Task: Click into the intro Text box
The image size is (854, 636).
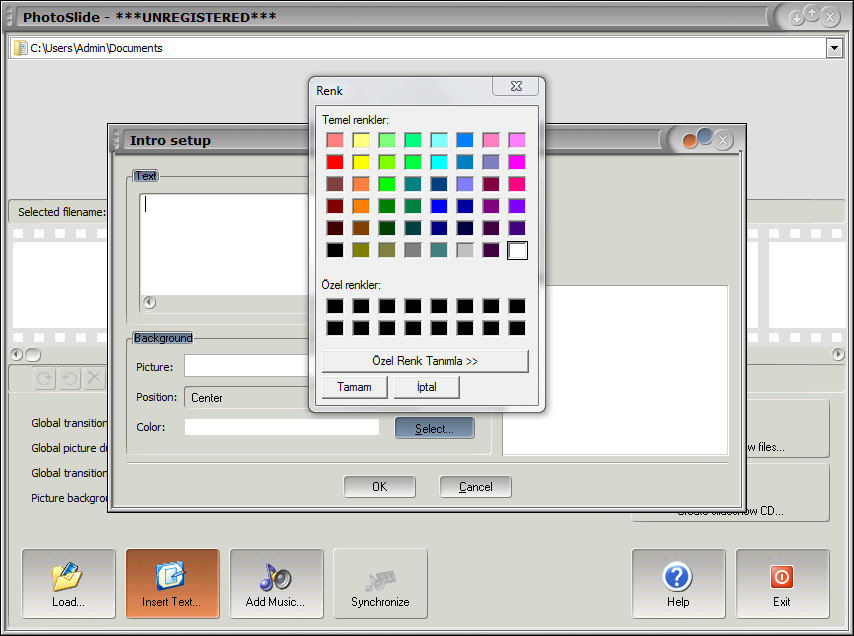Action: coord(224,244)
